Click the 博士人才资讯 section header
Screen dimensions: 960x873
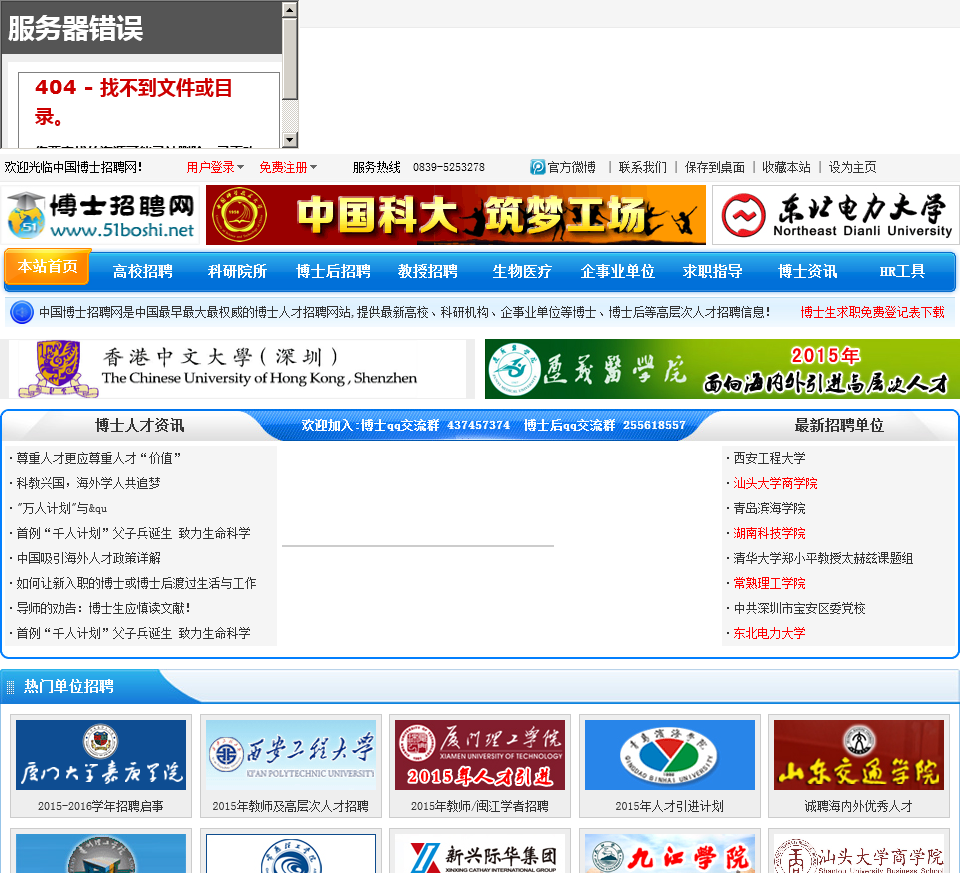(x=140, y=425)
